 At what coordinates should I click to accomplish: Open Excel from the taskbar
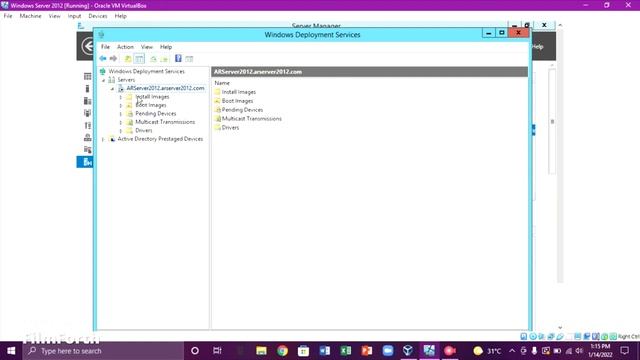click(x=346, y=351)
